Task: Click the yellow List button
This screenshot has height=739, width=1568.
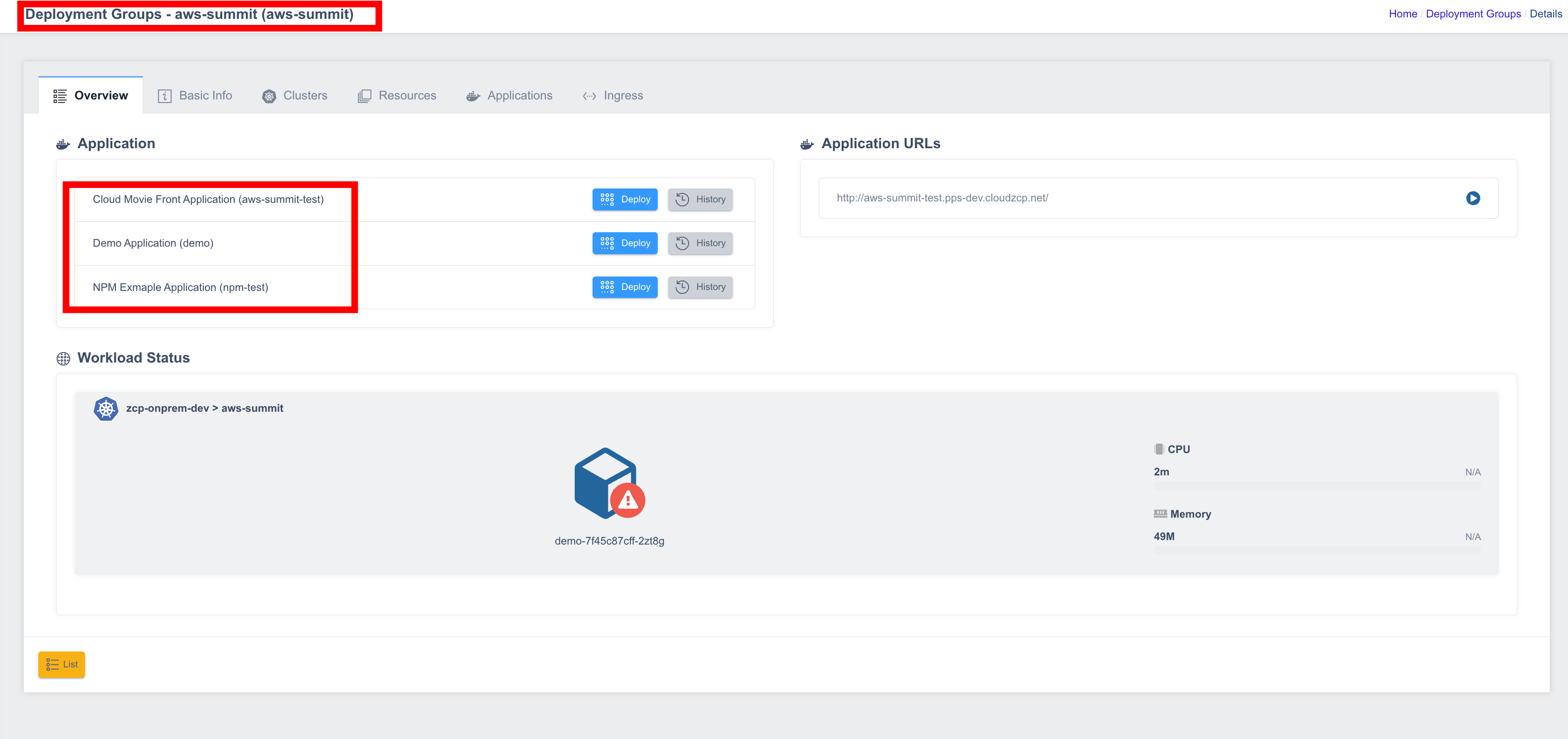Action: tap(62, 665)
